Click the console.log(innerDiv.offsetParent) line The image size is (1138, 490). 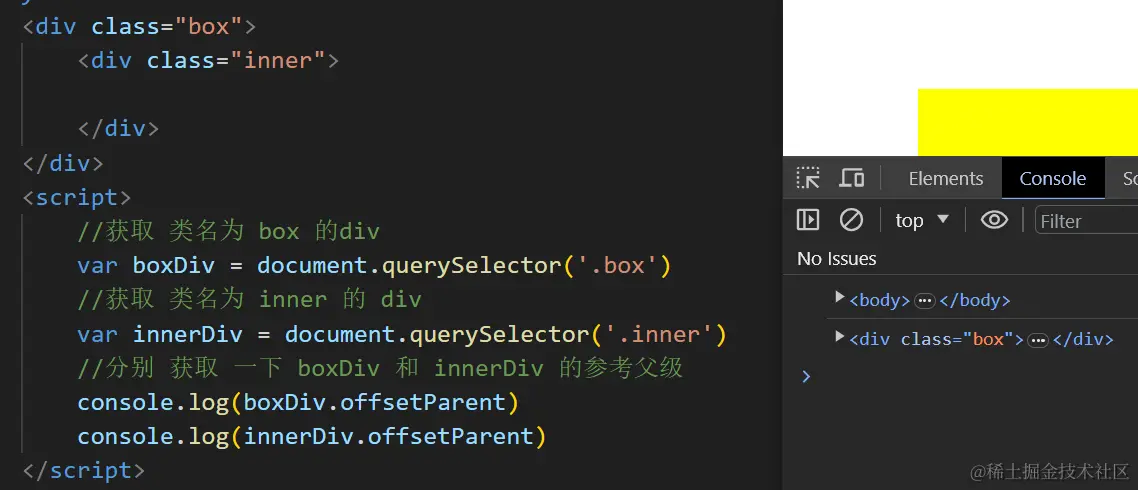311,436
